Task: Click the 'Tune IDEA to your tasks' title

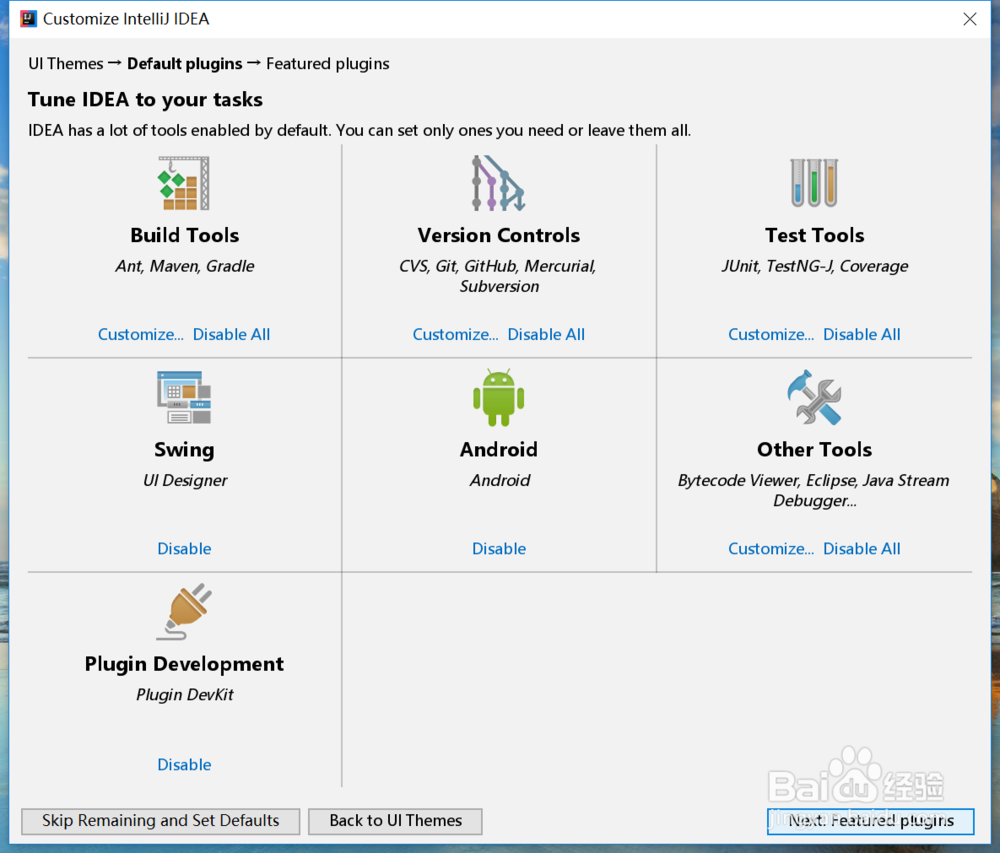Action: 145,99
